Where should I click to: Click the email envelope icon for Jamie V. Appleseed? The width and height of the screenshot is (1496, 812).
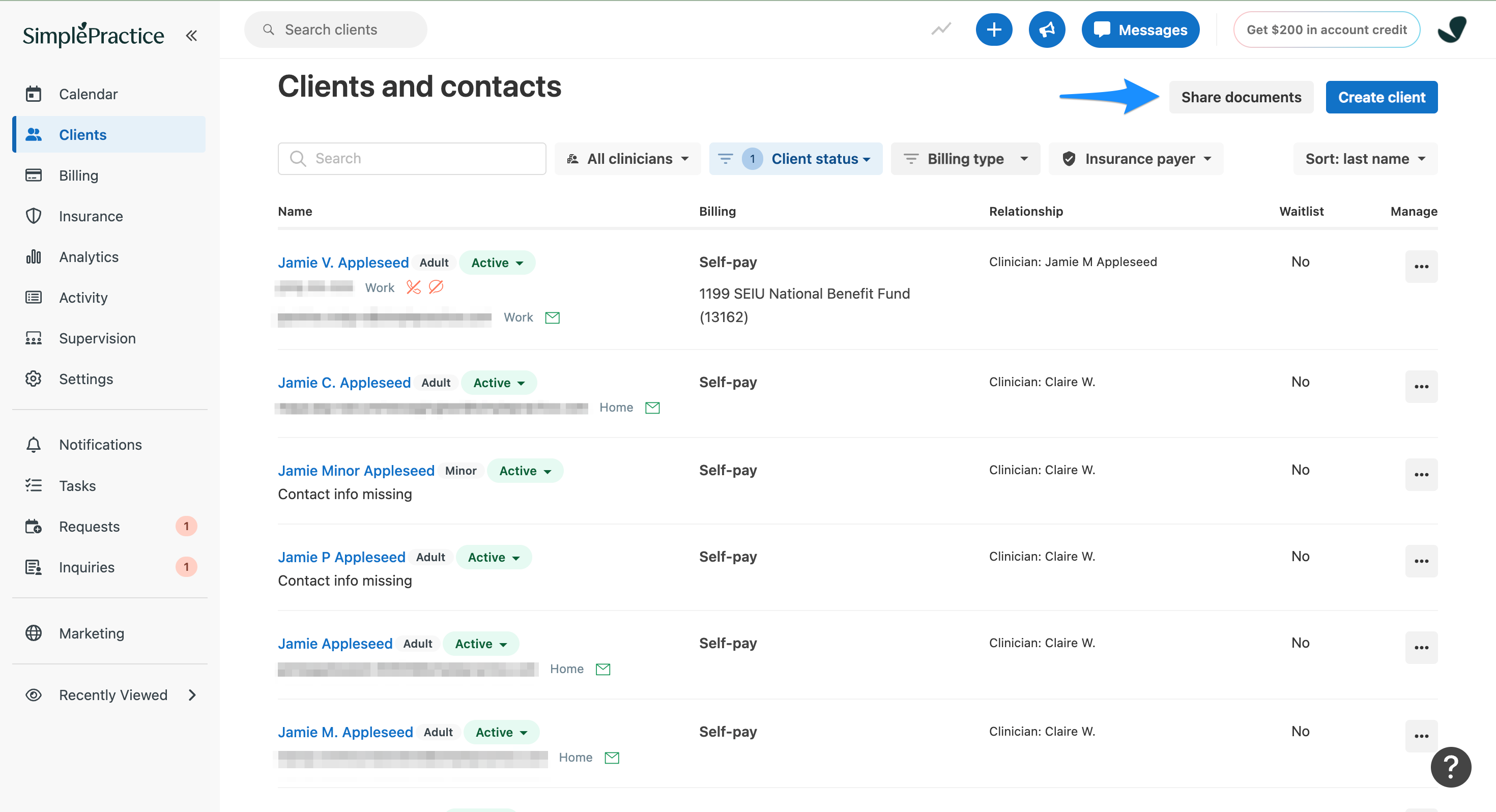(x=552, y=317)
